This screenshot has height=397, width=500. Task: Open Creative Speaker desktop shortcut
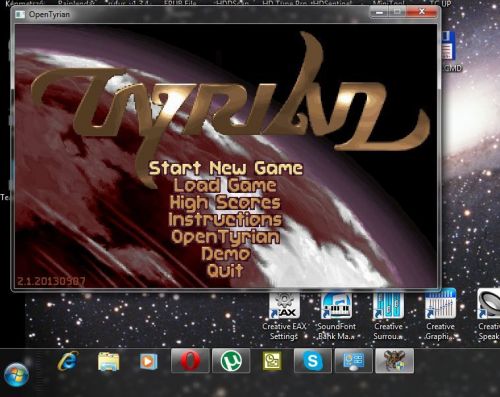click(489, 315)
